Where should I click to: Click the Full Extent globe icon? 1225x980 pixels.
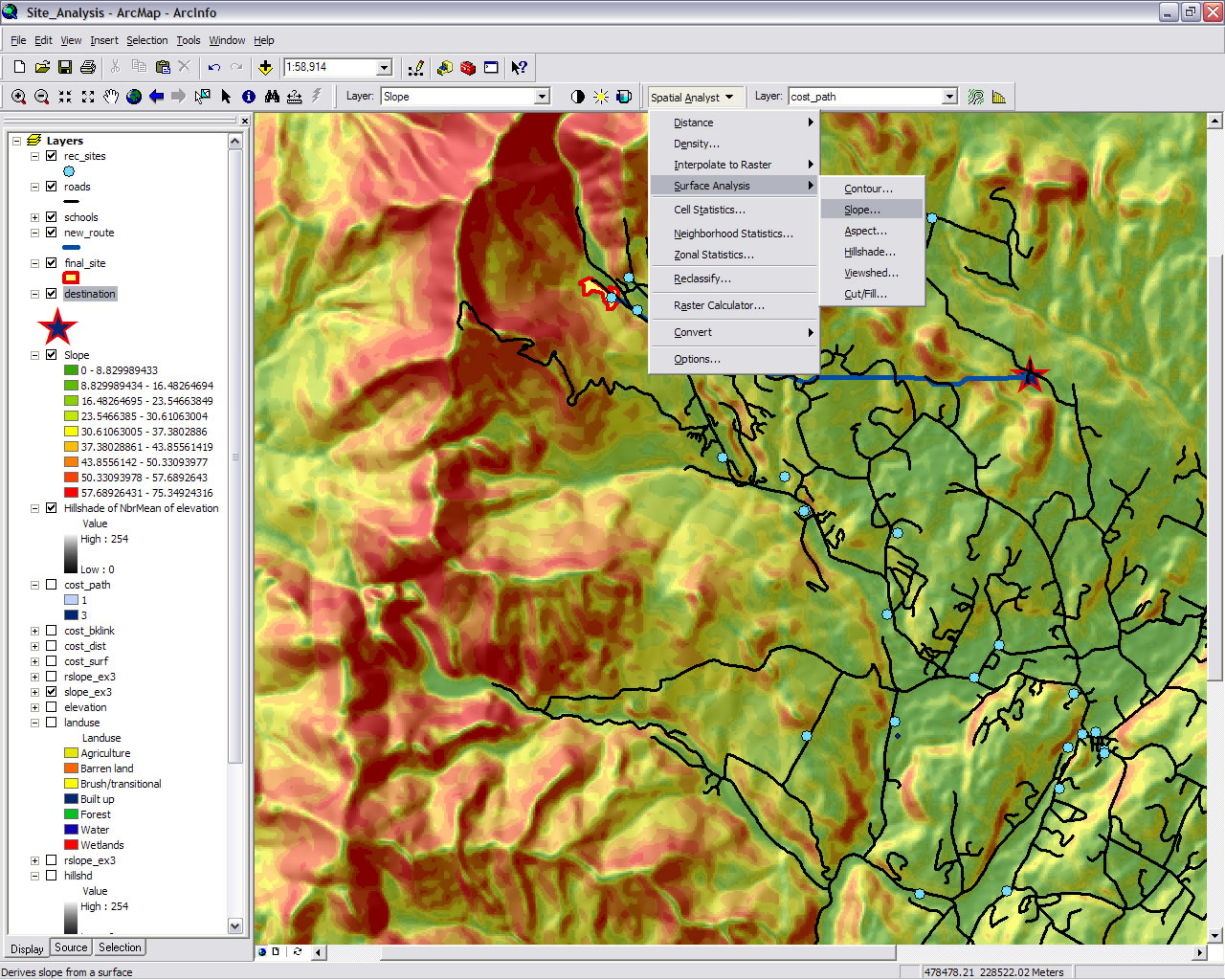tap(134, 97)
